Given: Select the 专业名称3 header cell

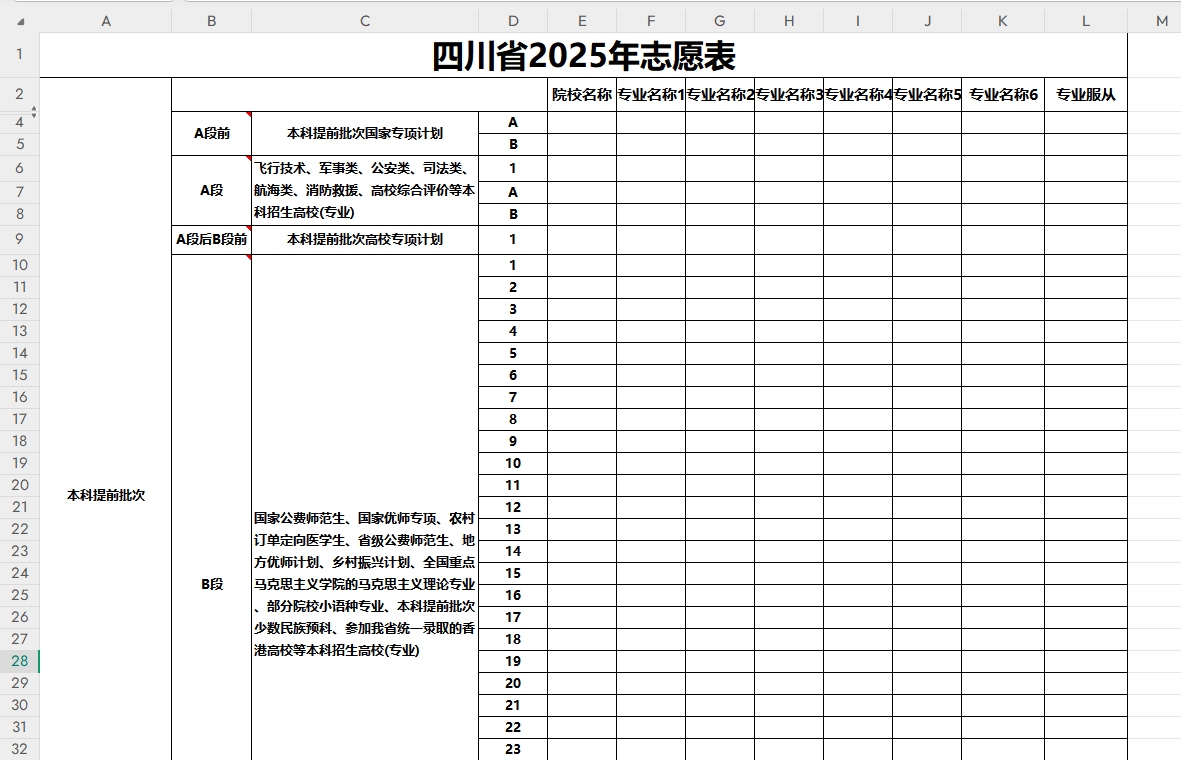Looking at the screenshot, I should pos(789,93).
